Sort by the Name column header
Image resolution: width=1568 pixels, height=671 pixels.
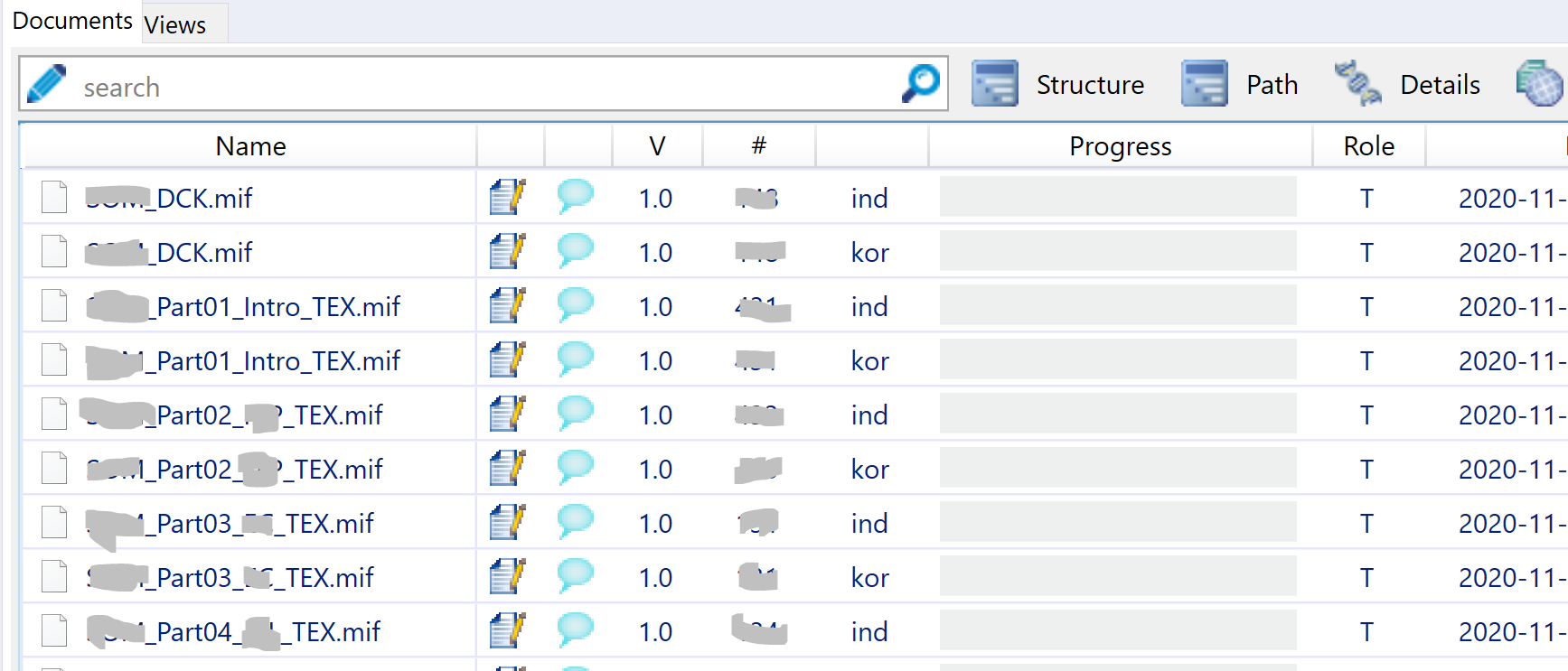250,146
